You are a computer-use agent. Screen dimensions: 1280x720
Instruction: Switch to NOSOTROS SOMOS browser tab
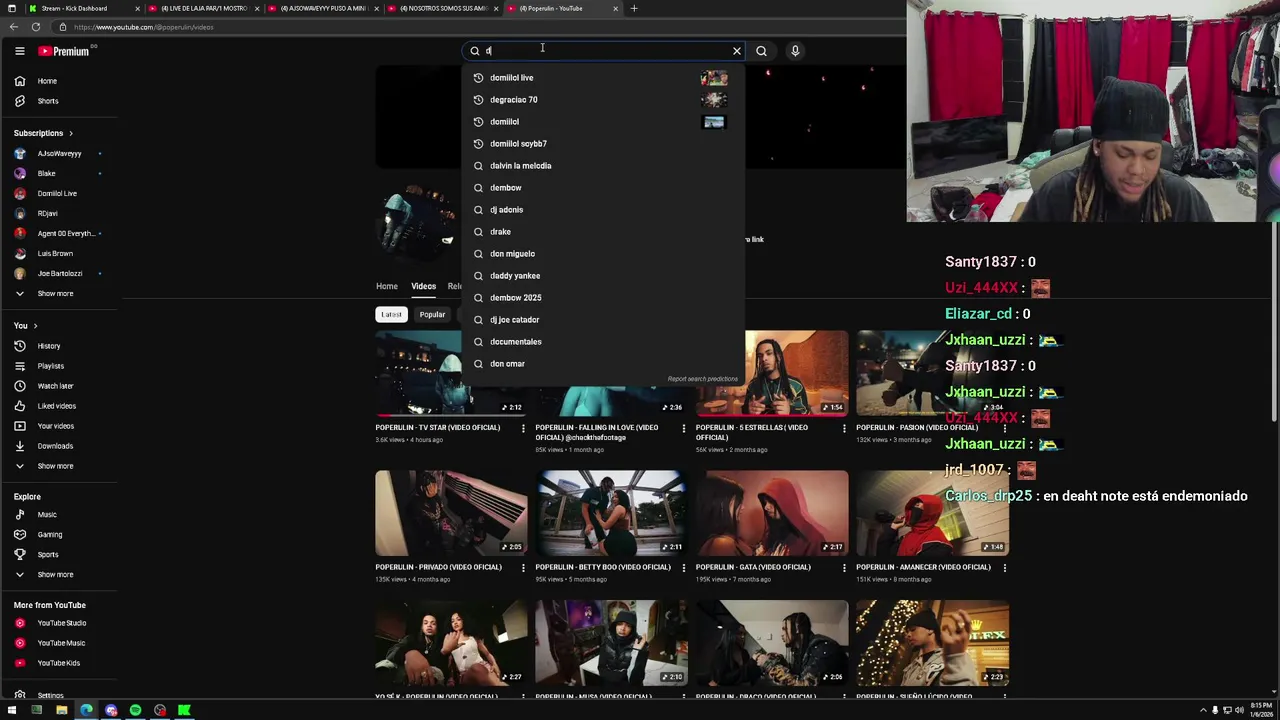coord(443,8)
